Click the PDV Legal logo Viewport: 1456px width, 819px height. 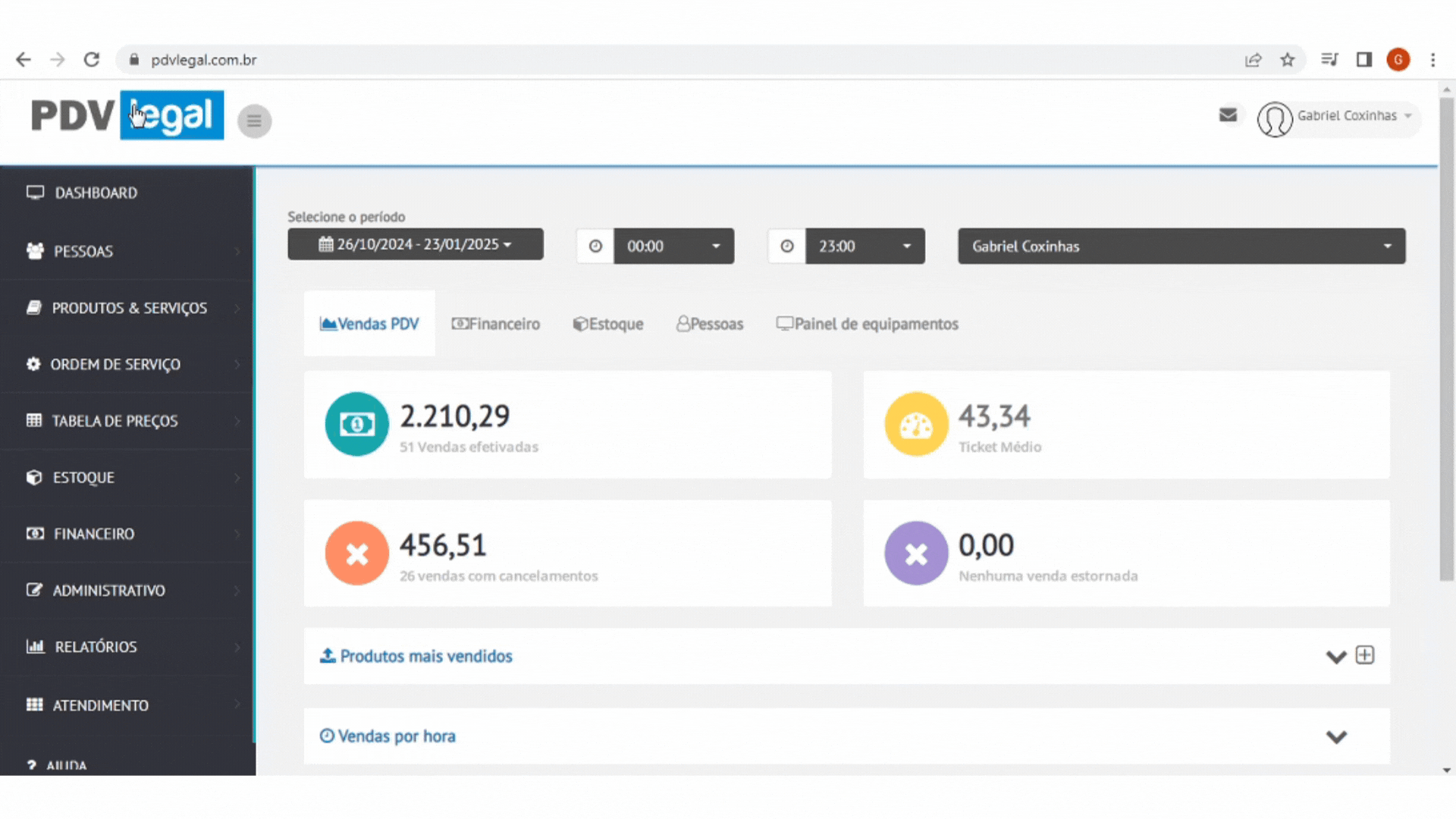coord(127,115)
